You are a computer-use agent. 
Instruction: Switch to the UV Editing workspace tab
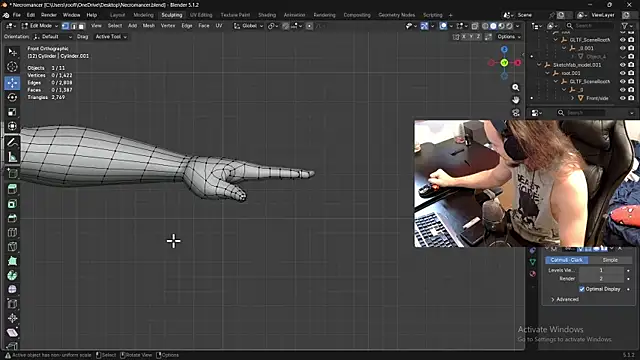(201, 15)
